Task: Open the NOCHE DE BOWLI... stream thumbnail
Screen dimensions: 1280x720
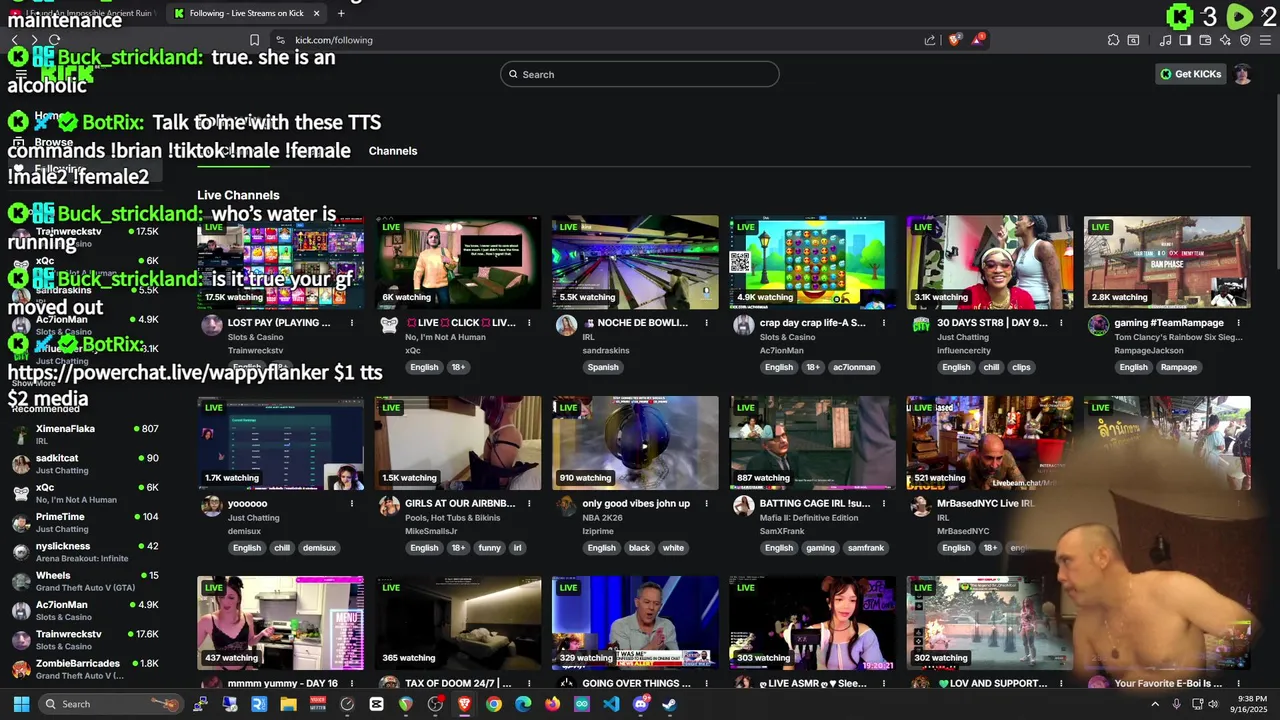Action: (635, 262)
